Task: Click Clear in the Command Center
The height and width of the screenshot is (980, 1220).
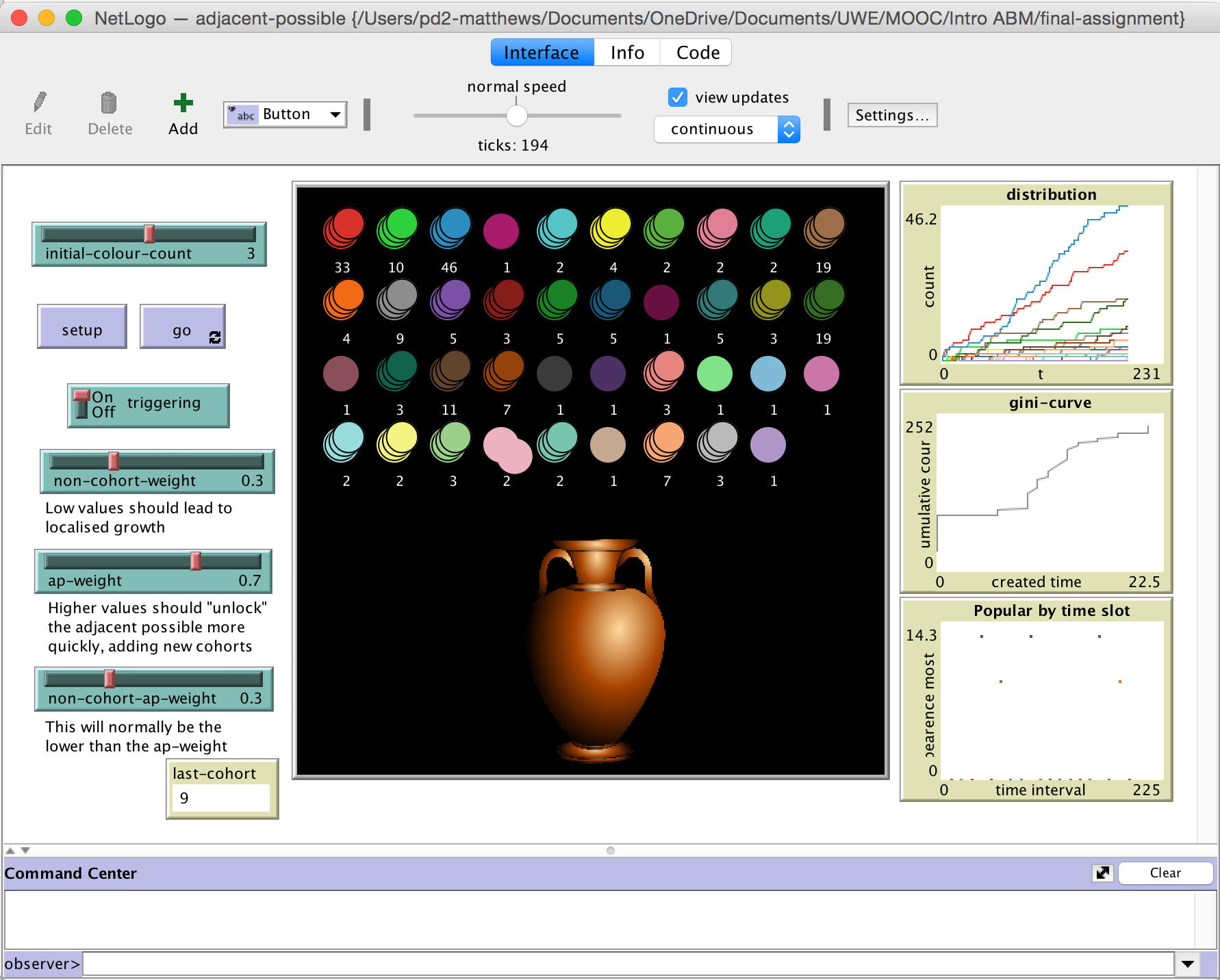Action: [x=1165, y=873]
